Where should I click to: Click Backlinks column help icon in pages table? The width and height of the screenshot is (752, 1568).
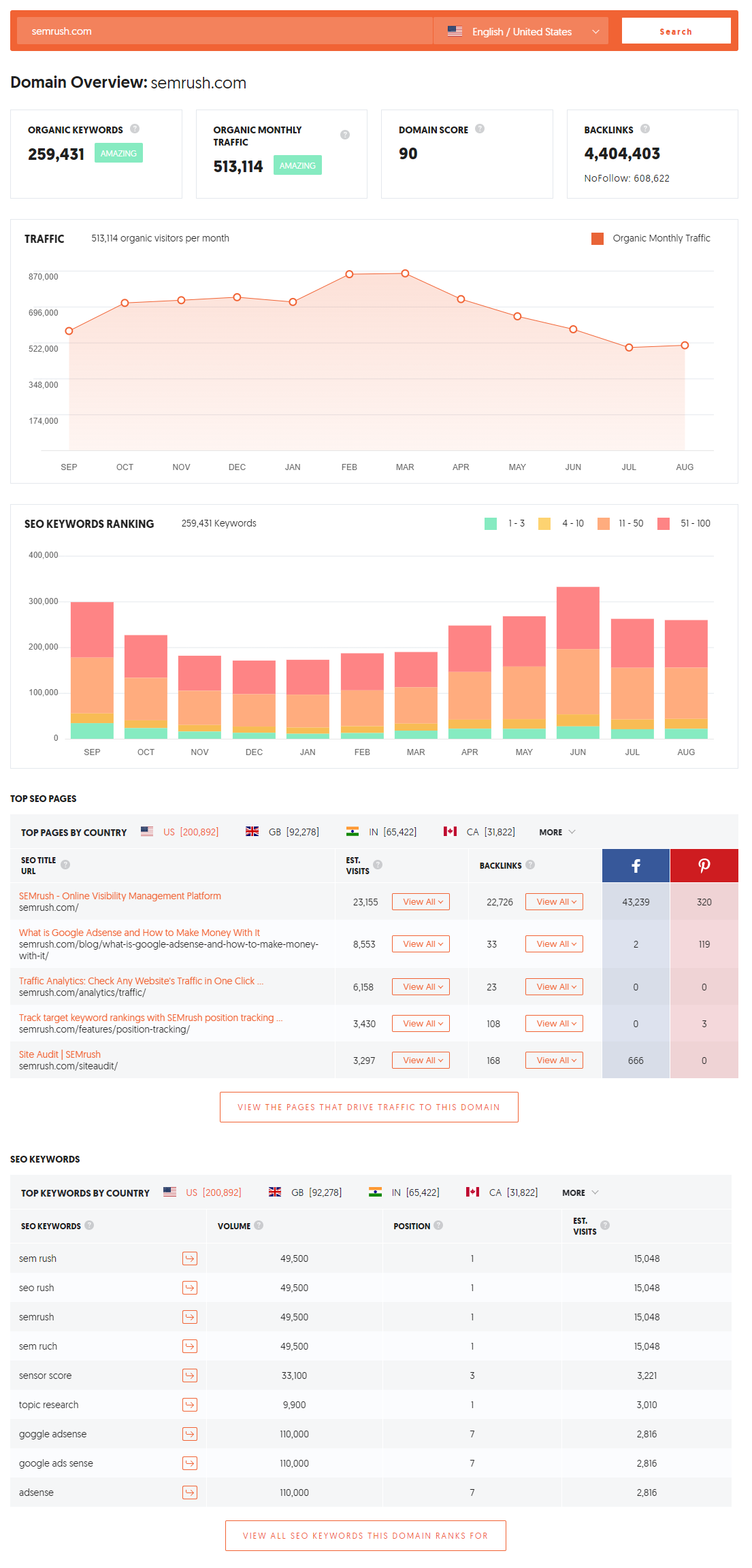(x=530, y=865)
